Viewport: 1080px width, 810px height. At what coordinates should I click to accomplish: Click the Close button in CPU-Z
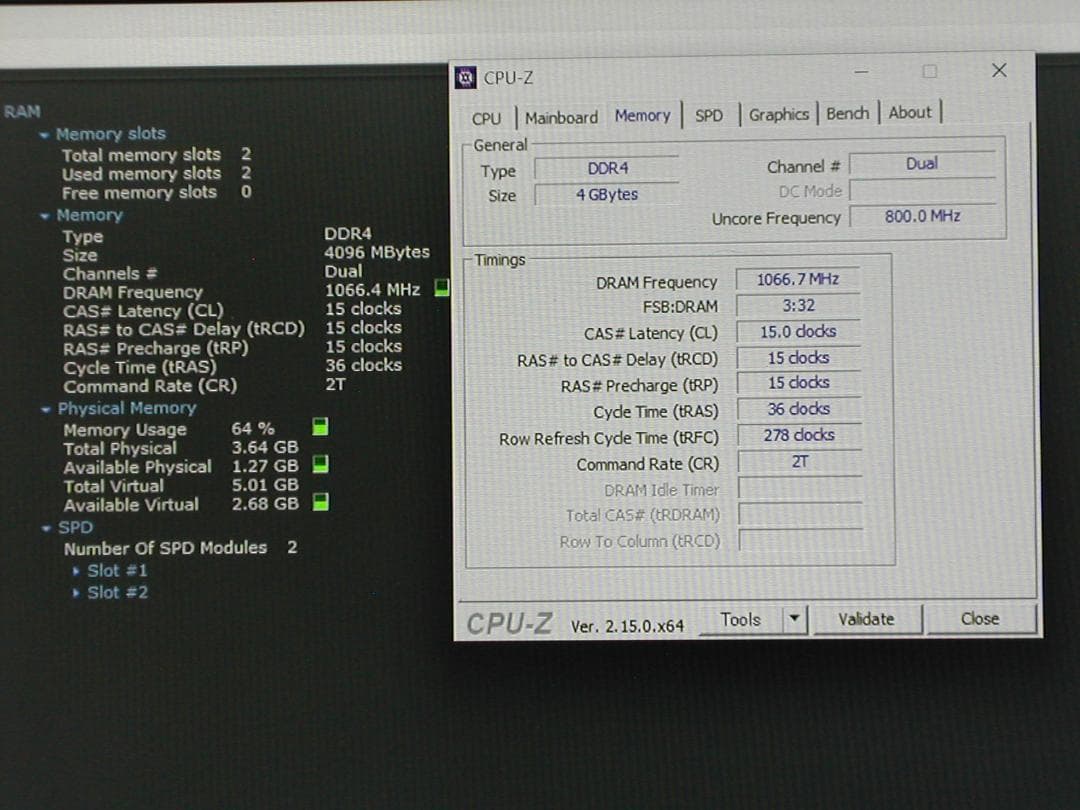coord(979,618)
